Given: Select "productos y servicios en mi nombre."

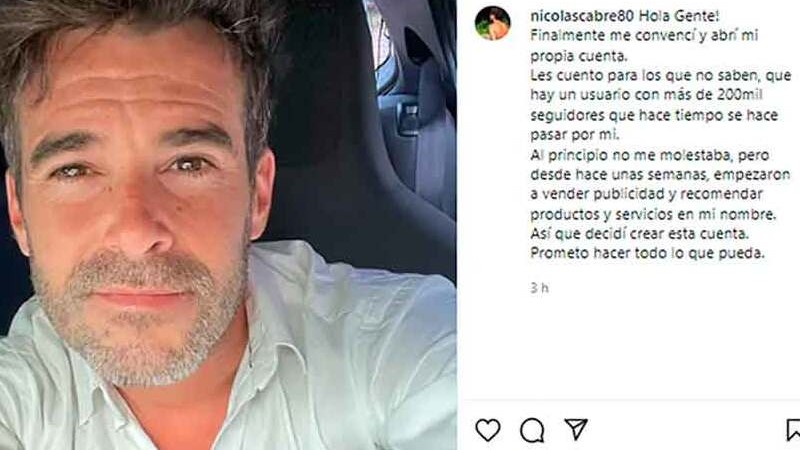Looking at the screenshot, I should pos(653,214).
